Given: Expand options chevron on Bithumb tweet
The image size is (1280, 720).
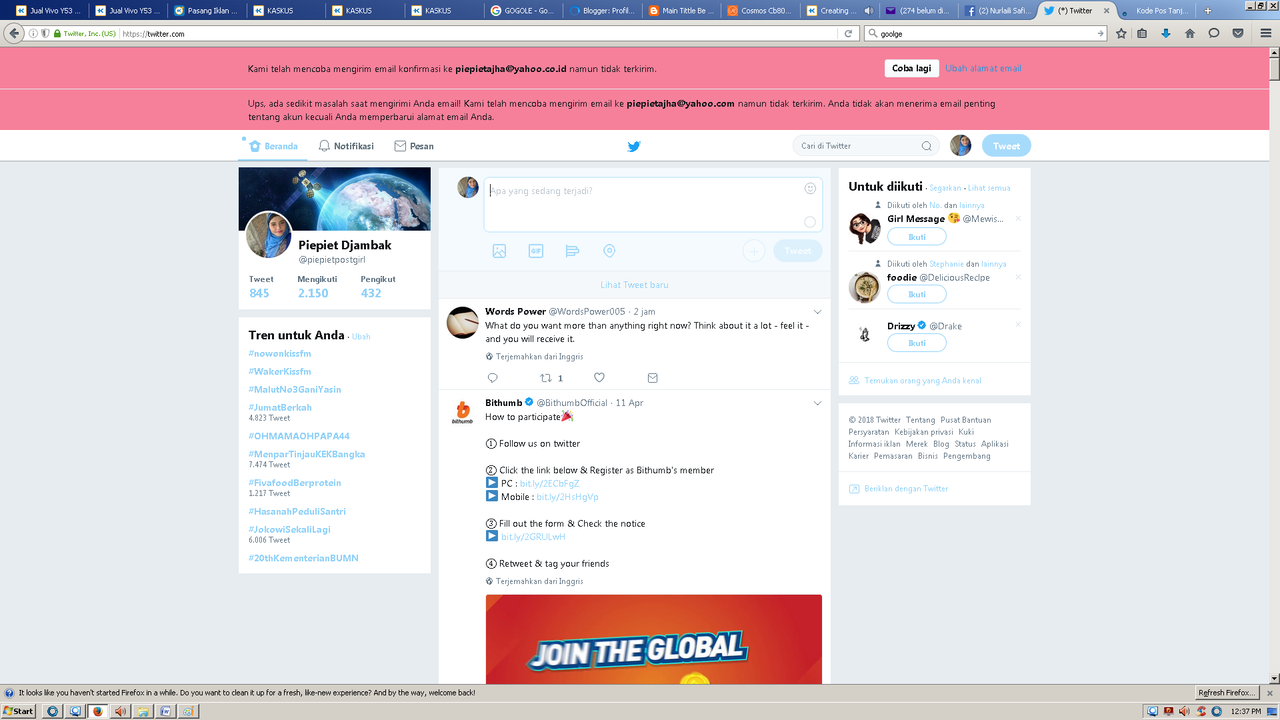Looking at the screenshot, I should (x=817, y=403).
